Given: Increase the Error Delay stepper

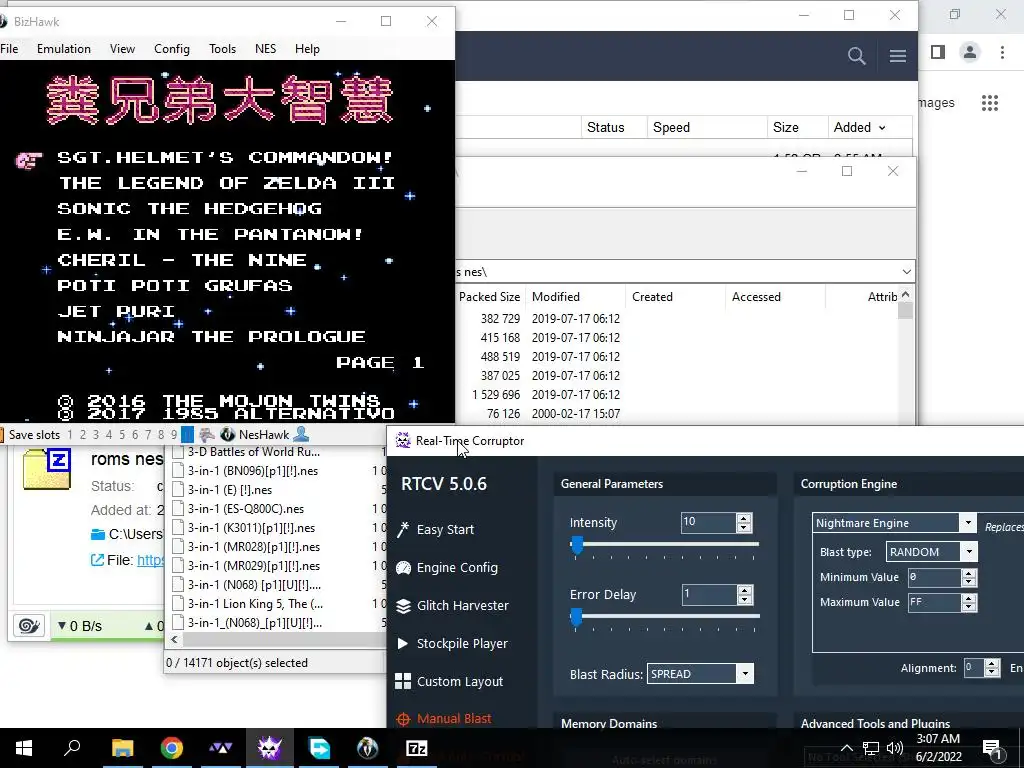Looking at the screenshot, I should point(744,590).
